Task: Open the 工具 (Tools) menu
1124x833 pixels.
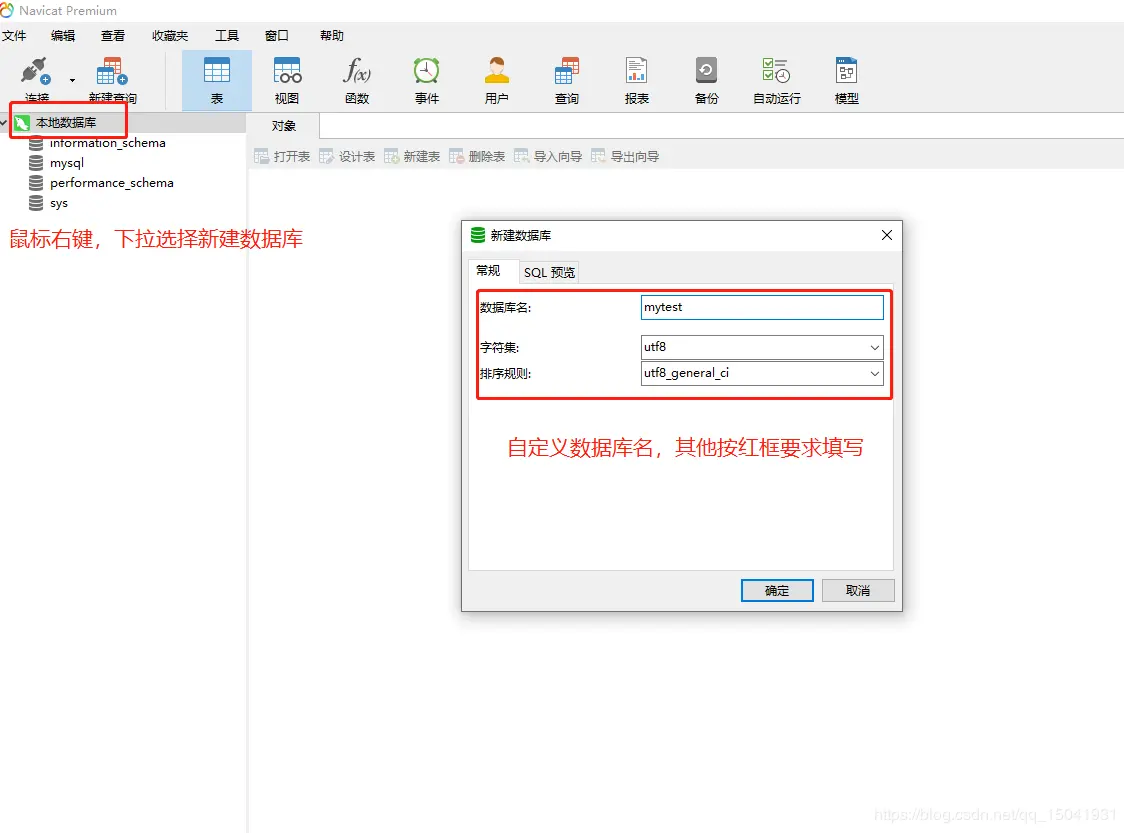Action: coord(227,36)
